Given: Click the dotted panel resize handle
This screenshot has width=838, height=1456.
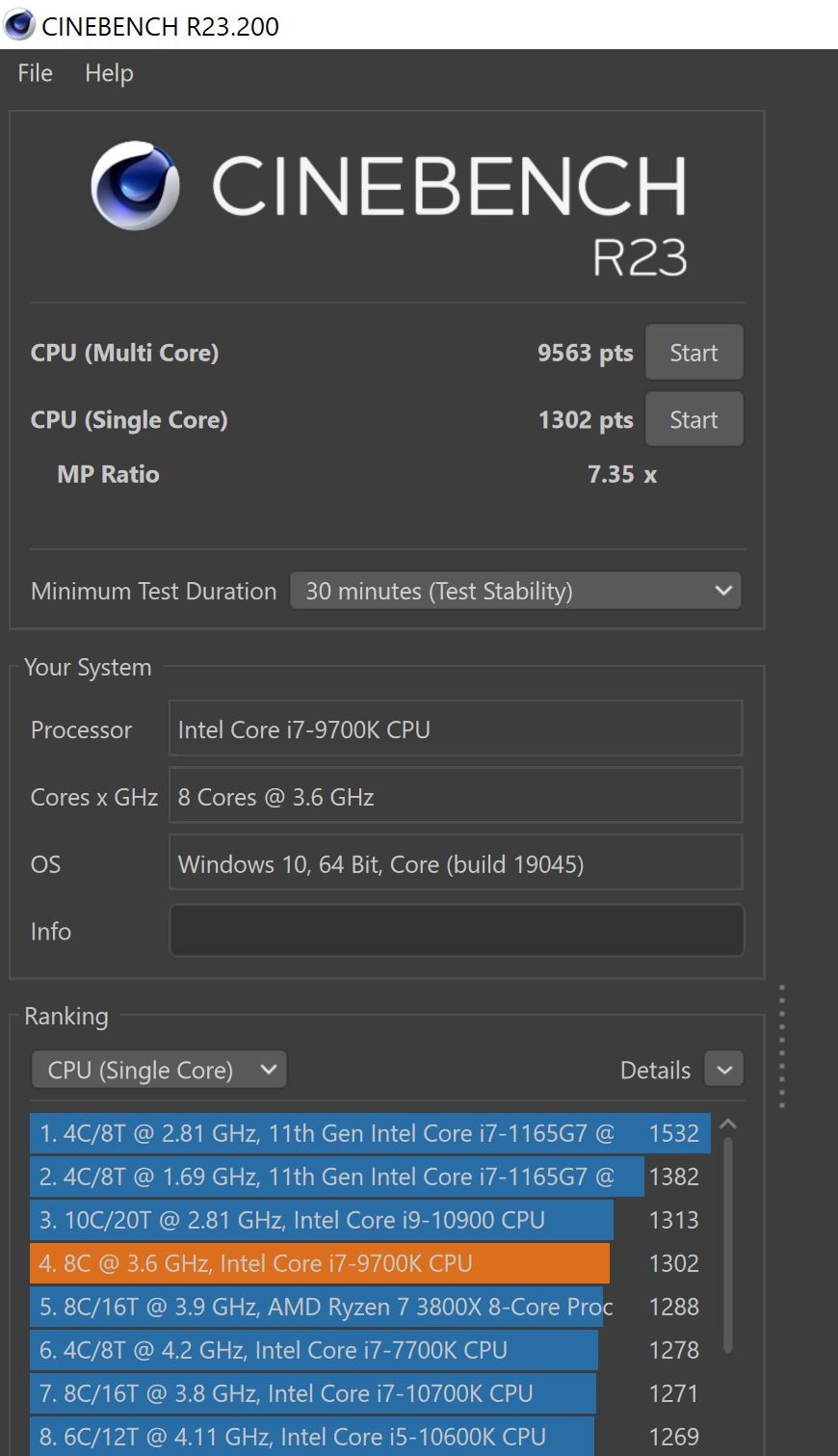Looking at the screenshot, I should coord(782,1046).
